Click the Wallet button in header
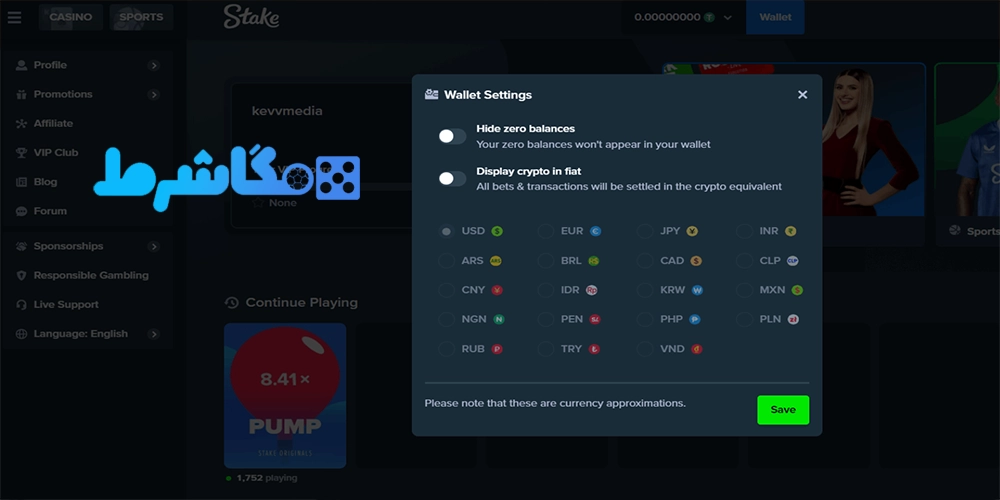This screenshot has width=1000, height=500. point(776,17)
